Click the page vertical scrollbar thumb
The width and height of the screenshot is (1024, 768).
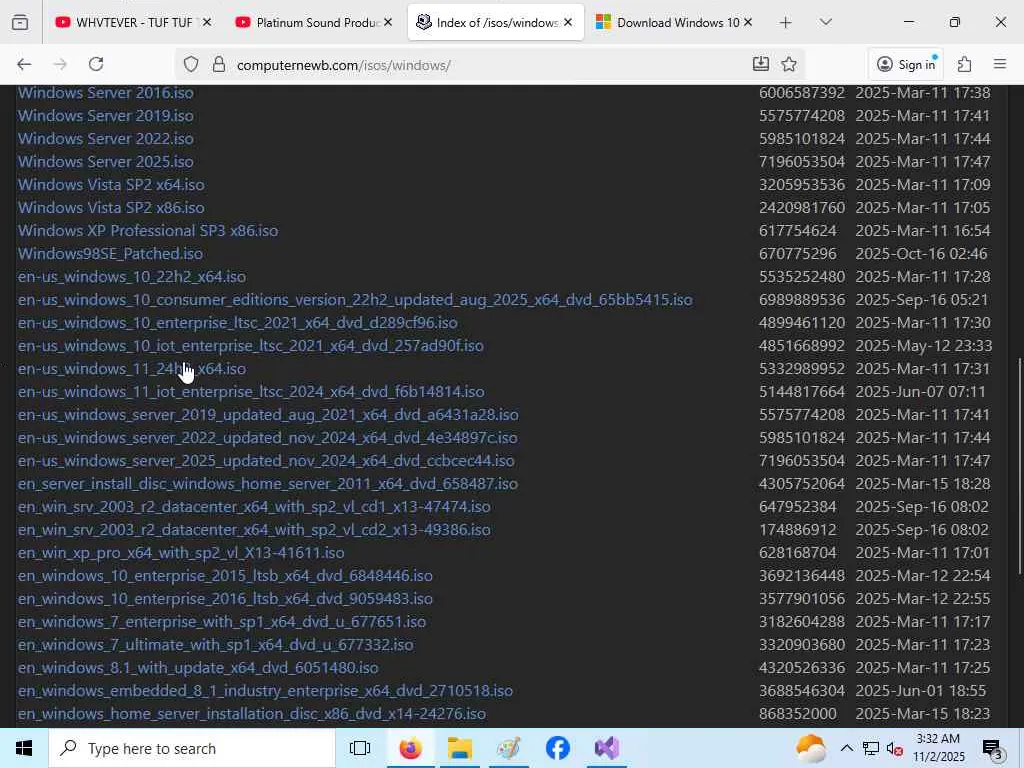point(1019,466)
